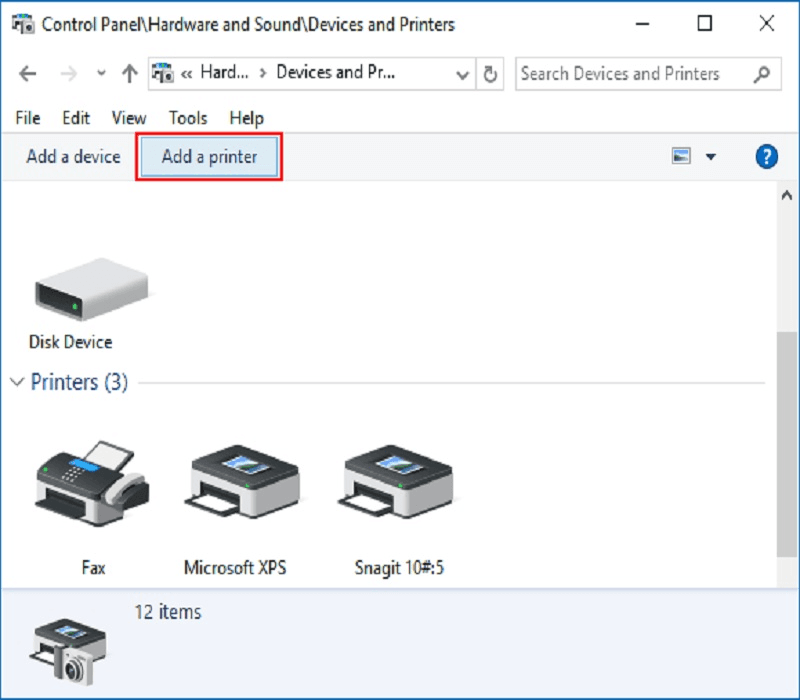Collapse the Printers (3) group
This screenshot has height=700, width=800.
[17, 382]
